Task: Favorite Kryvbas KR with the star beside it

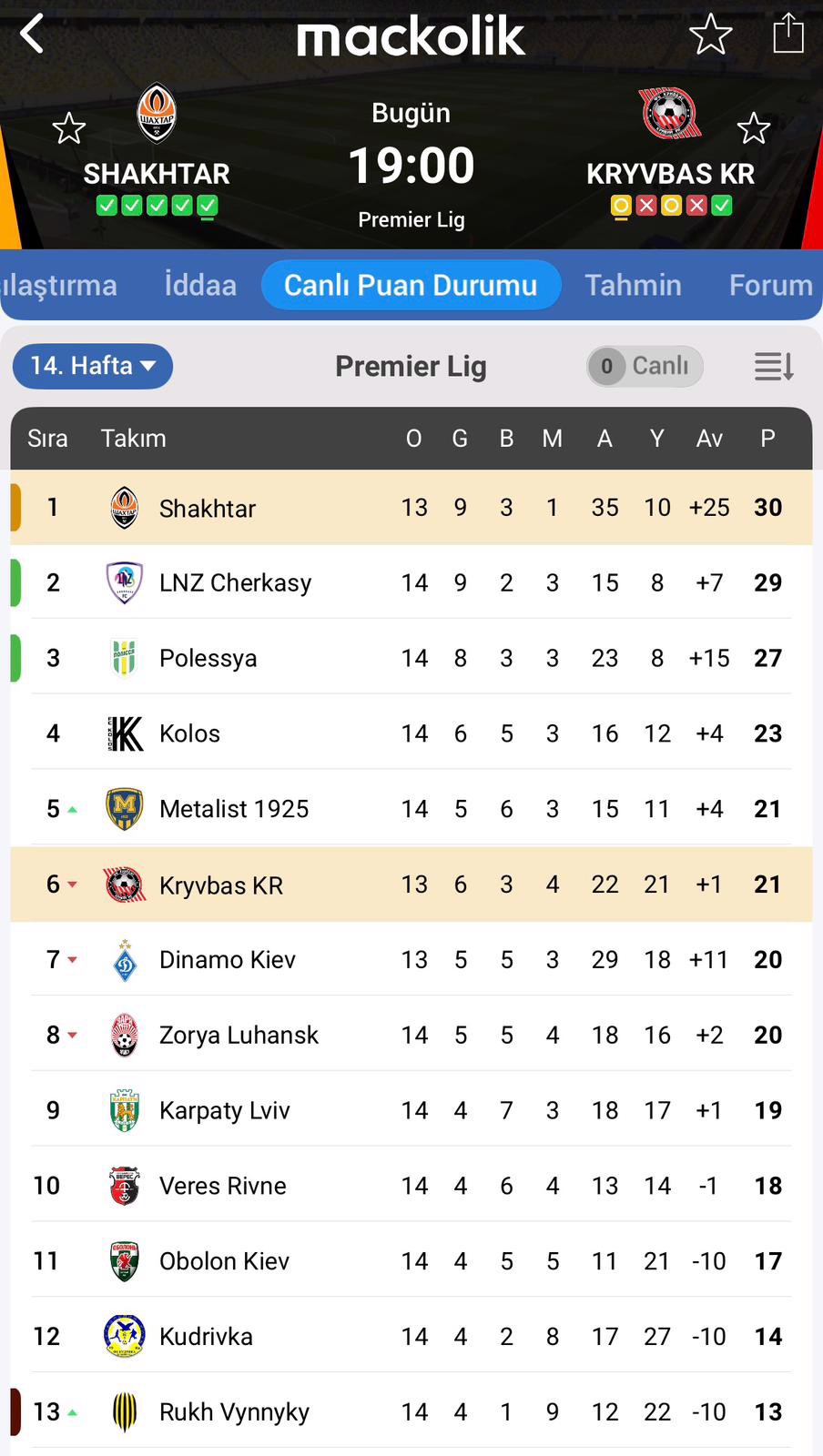Action: tap(753, 128)
